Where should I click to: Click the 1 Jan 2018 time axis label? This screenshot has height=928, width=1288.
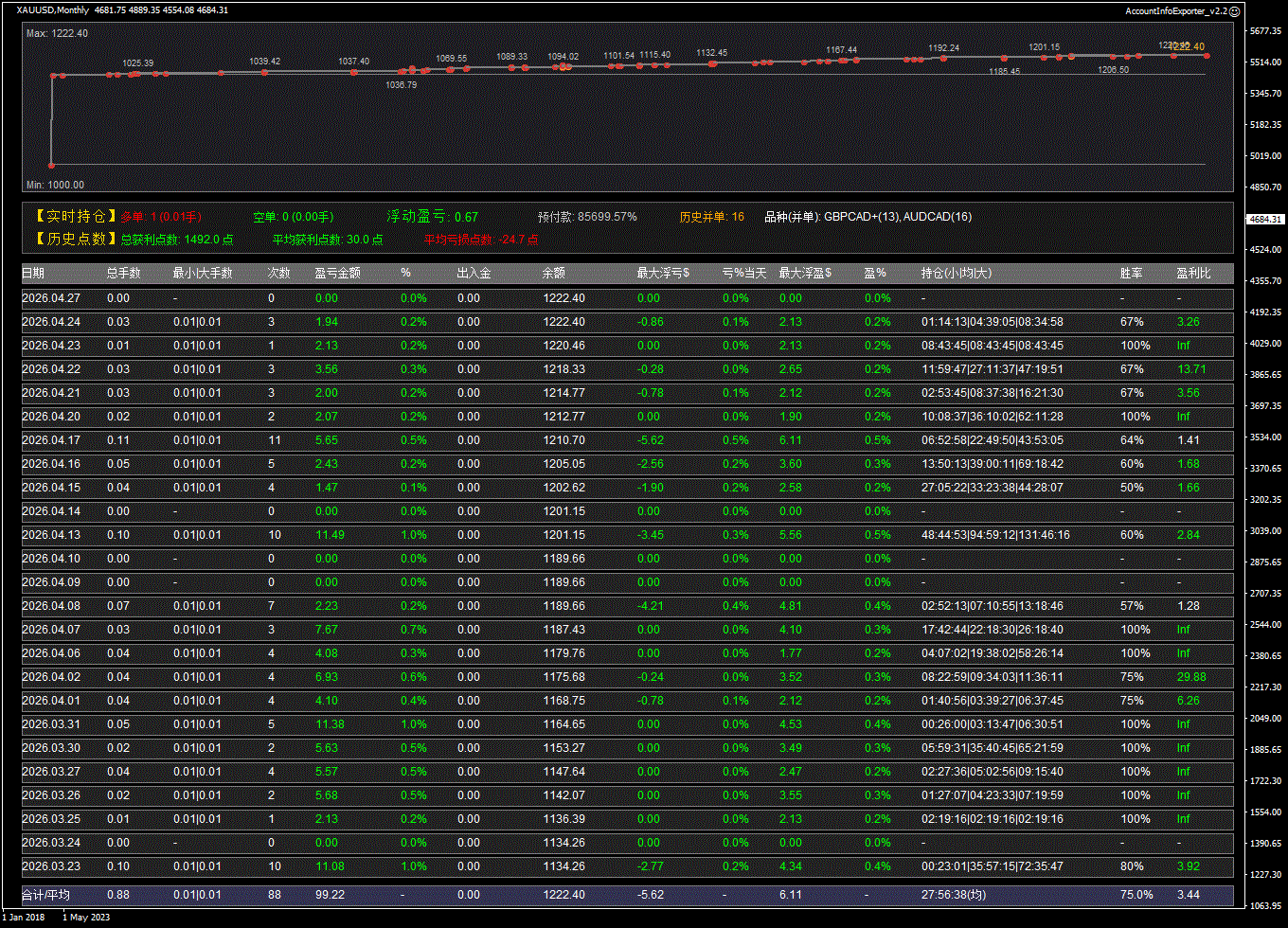click(25, 917)
